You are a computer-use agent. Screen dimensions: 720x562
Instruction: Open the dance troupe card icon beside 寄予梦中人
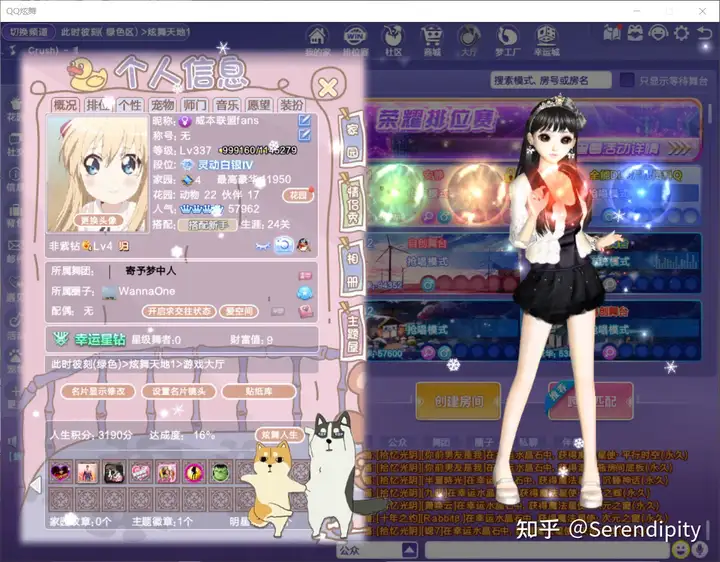(305, 275)
